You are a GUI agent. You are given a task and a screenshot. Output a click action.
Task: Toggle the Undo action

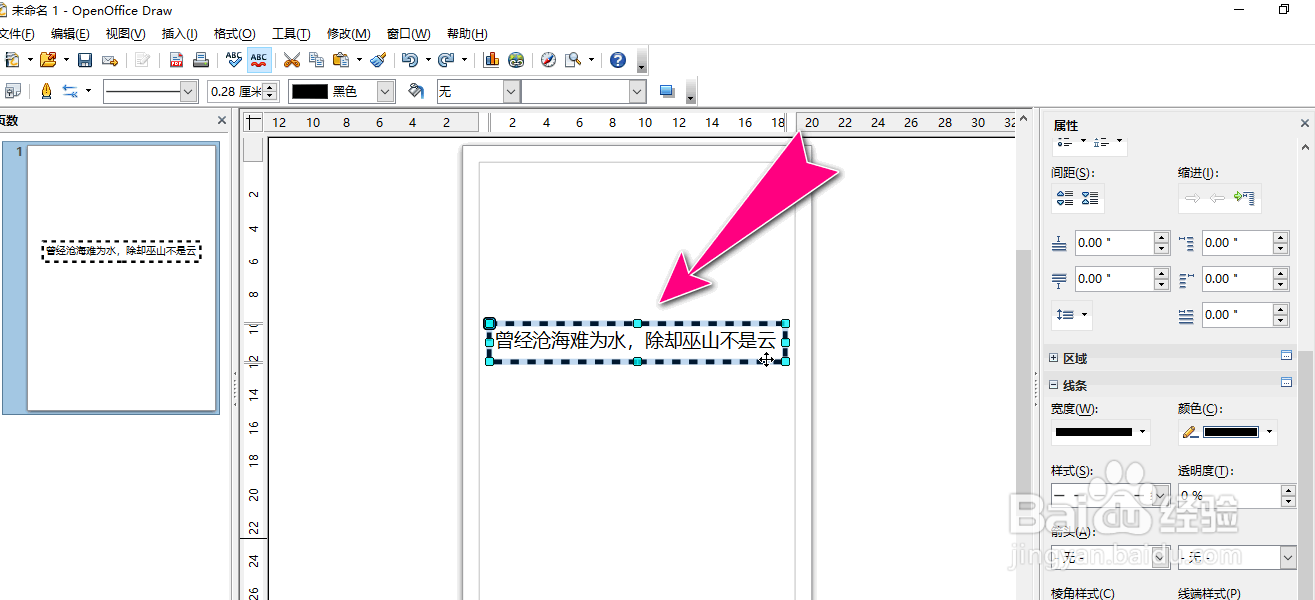tap(410, 60)
